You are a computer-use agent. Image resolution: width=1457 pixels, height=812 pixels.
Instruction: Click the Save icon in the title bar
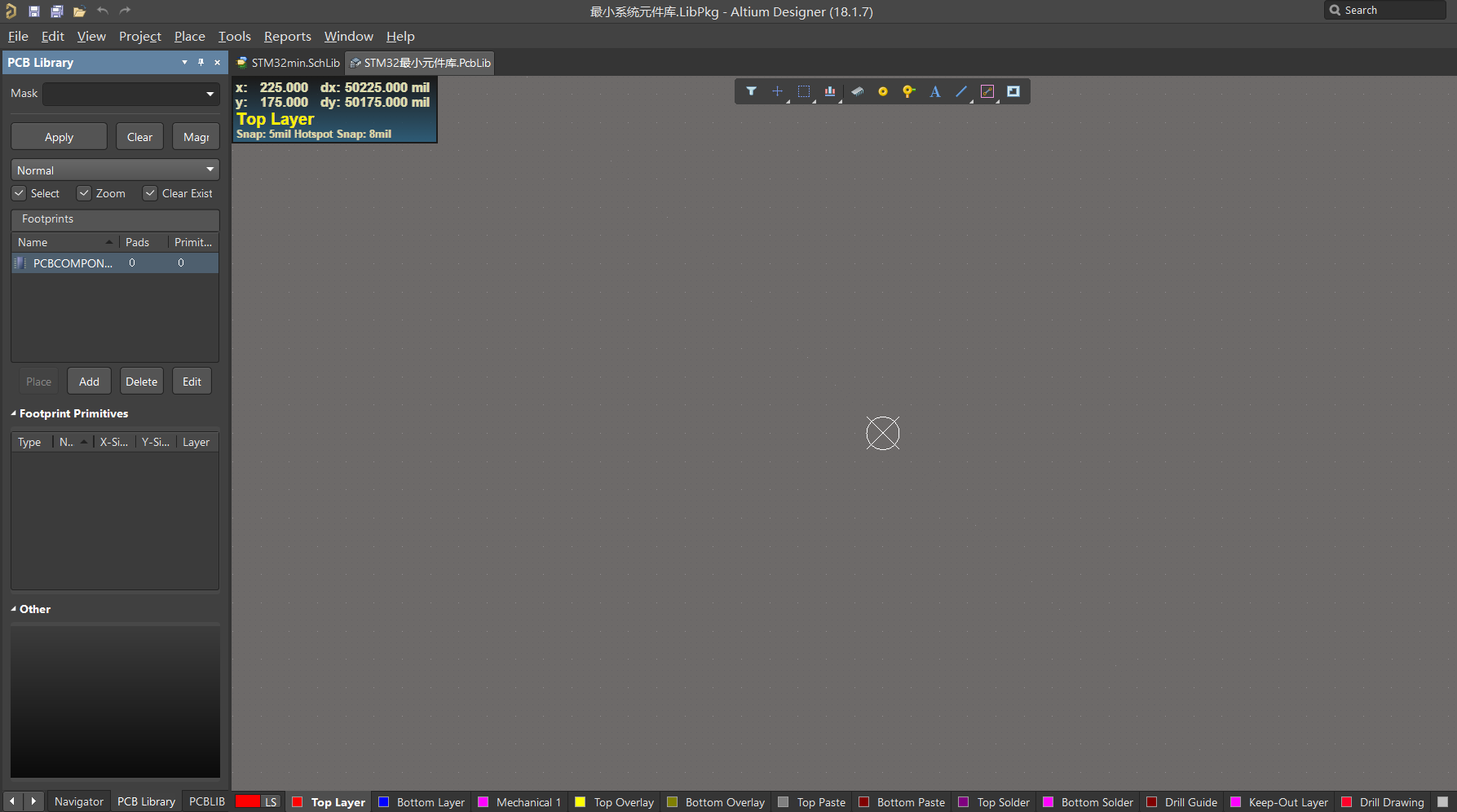(34, 11)
